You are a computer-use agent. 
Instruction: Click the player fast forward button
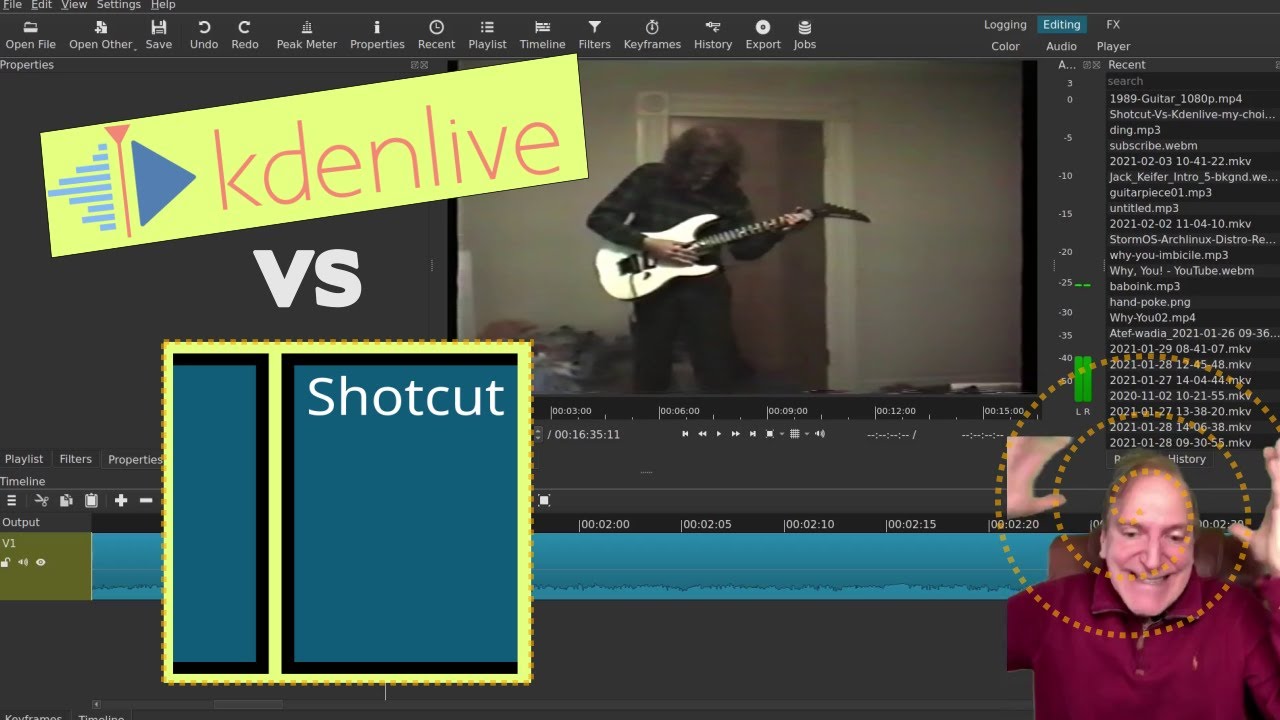coord(736,434)
